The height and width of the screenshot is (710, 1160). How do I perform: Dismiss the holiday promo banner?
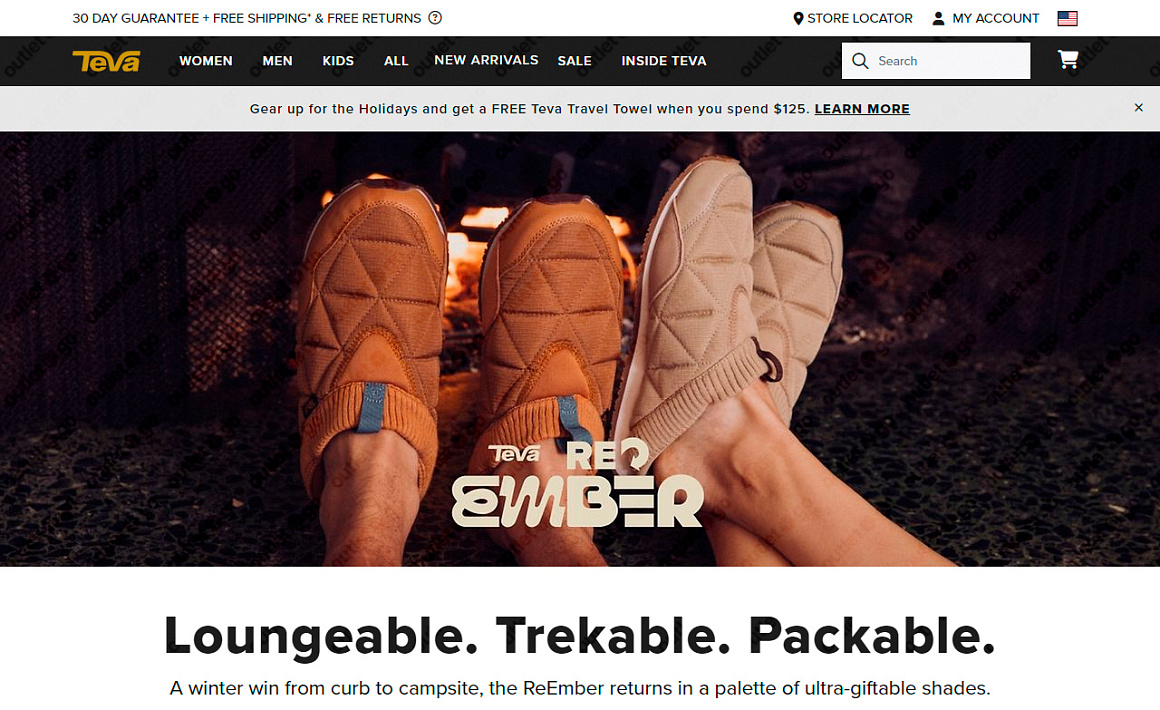1139,108
